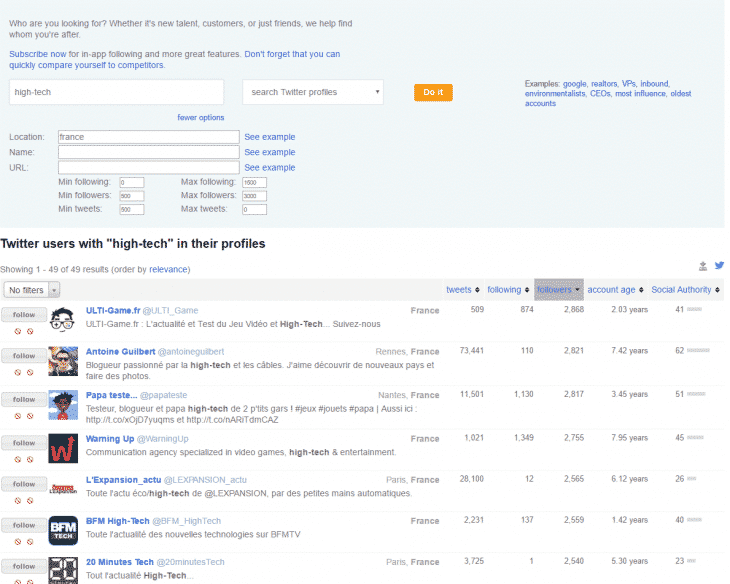Screen dimensions: 730x584
Task: Click the 'fewer options' link
Action: point(201,118)
